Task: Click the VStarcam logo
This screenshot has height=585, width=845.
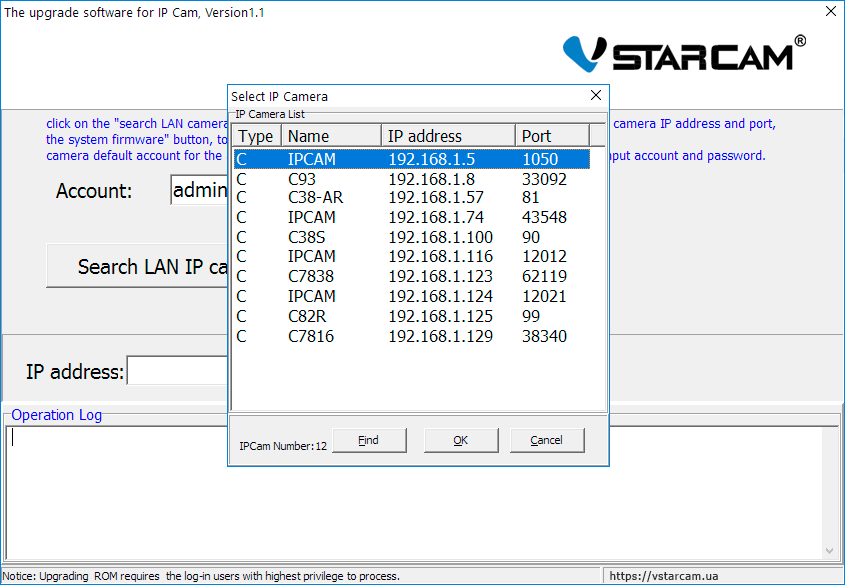Action: [x=684, y=54]
